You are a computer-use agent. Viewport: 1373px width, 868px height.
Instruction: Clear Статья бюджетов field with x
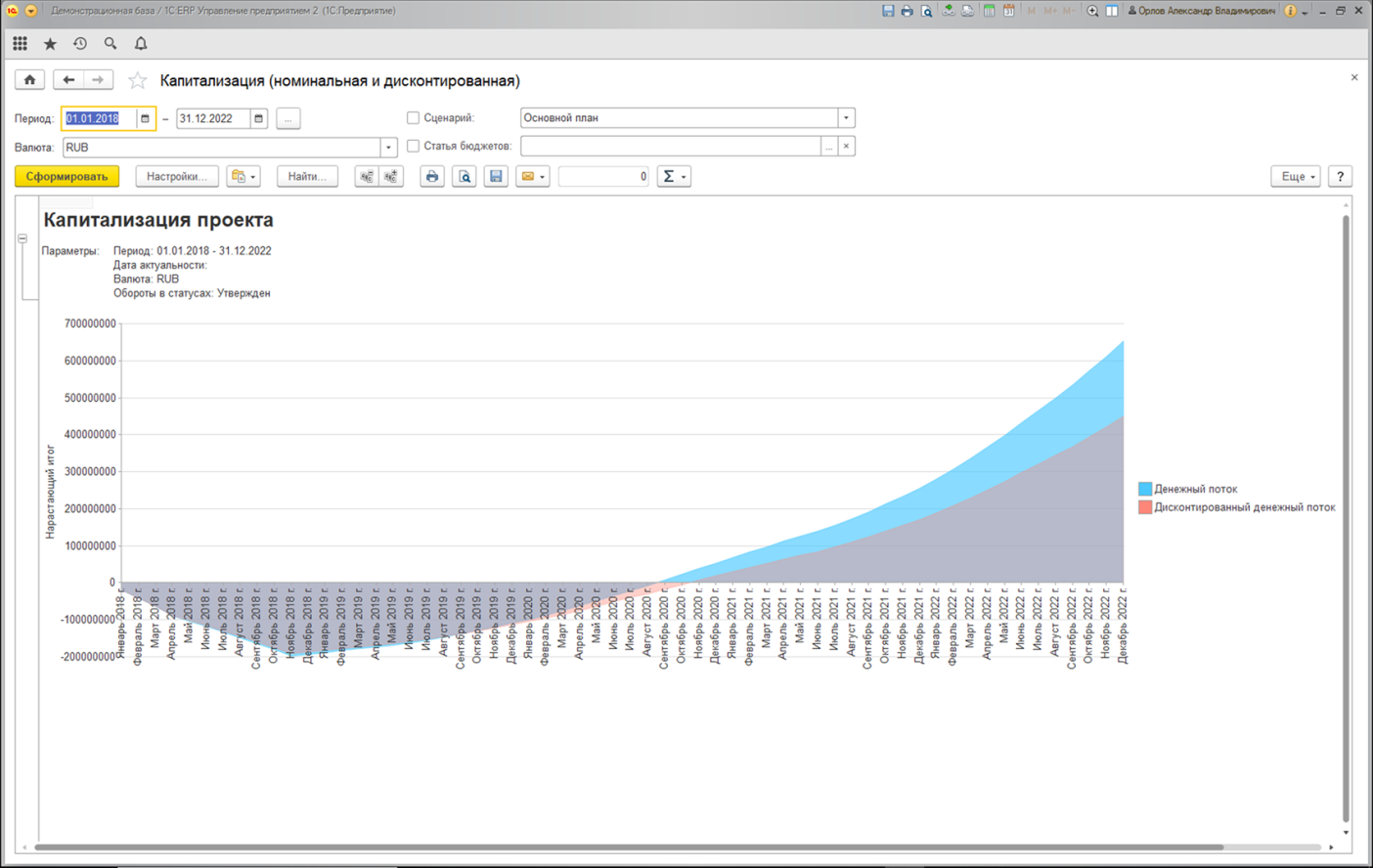tap(847, 147)
